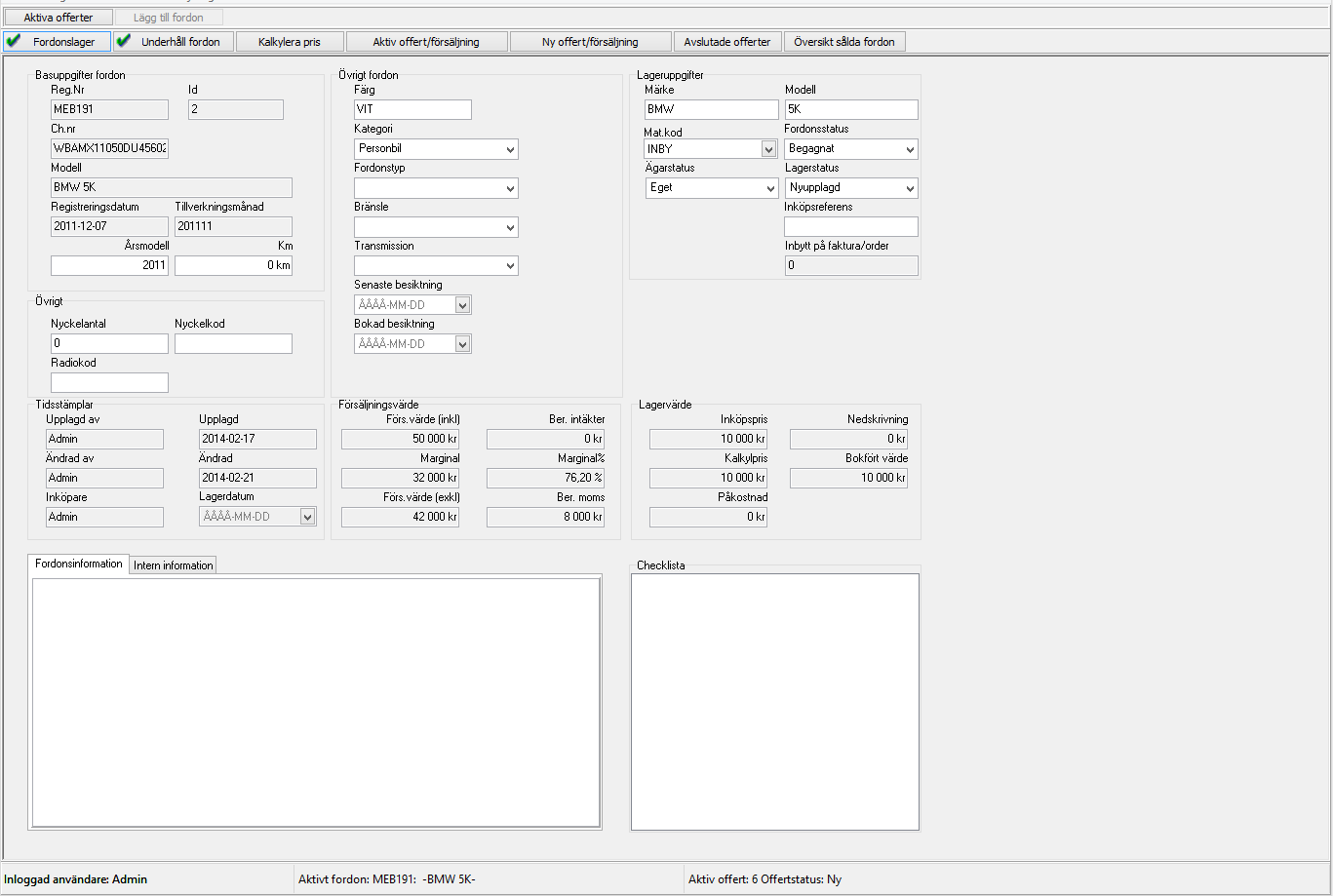Open the Lagerdatum date dropdown
1333x896 pixels.
pyautogui.click(x=308, y=517)
